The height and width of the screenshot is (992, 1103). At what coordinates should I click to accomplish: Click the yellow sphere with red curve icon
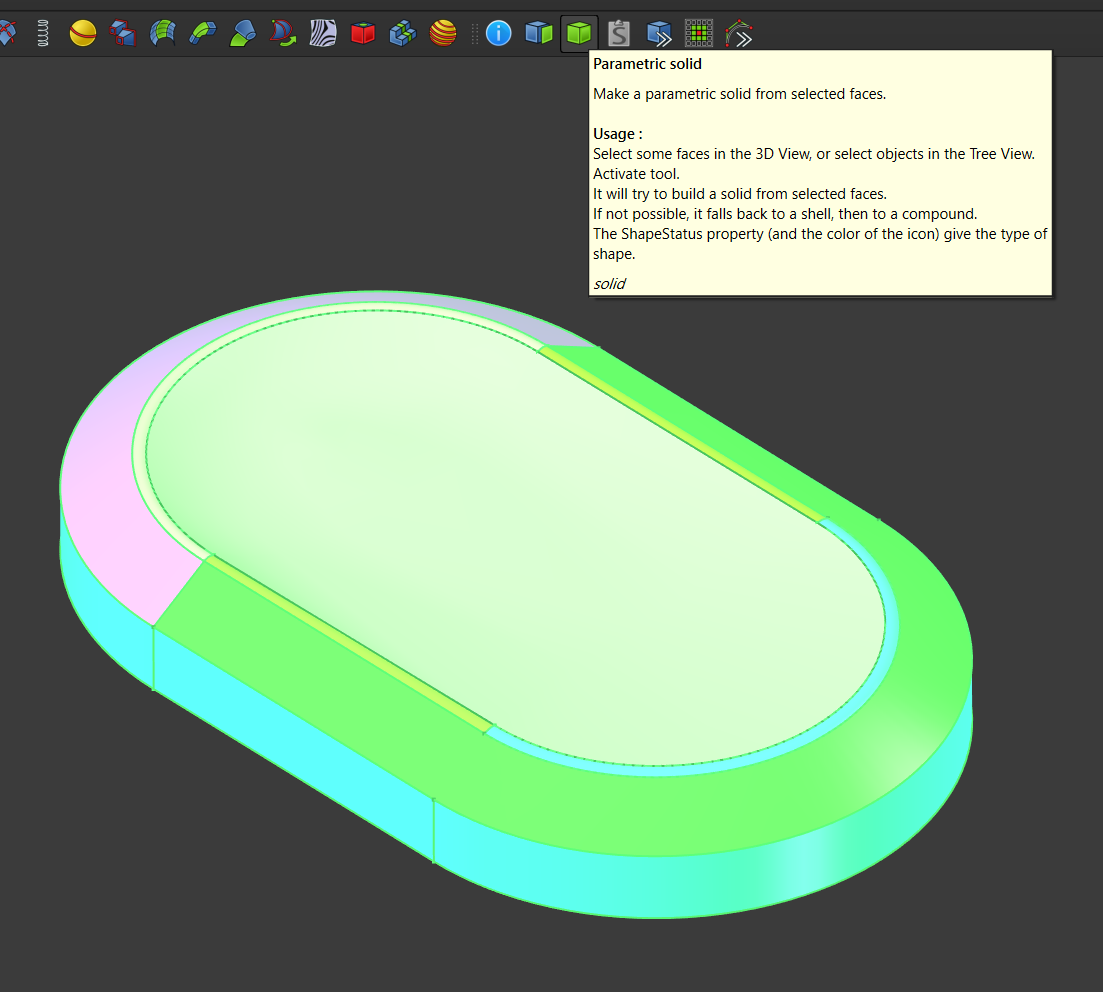pos(83,34)
